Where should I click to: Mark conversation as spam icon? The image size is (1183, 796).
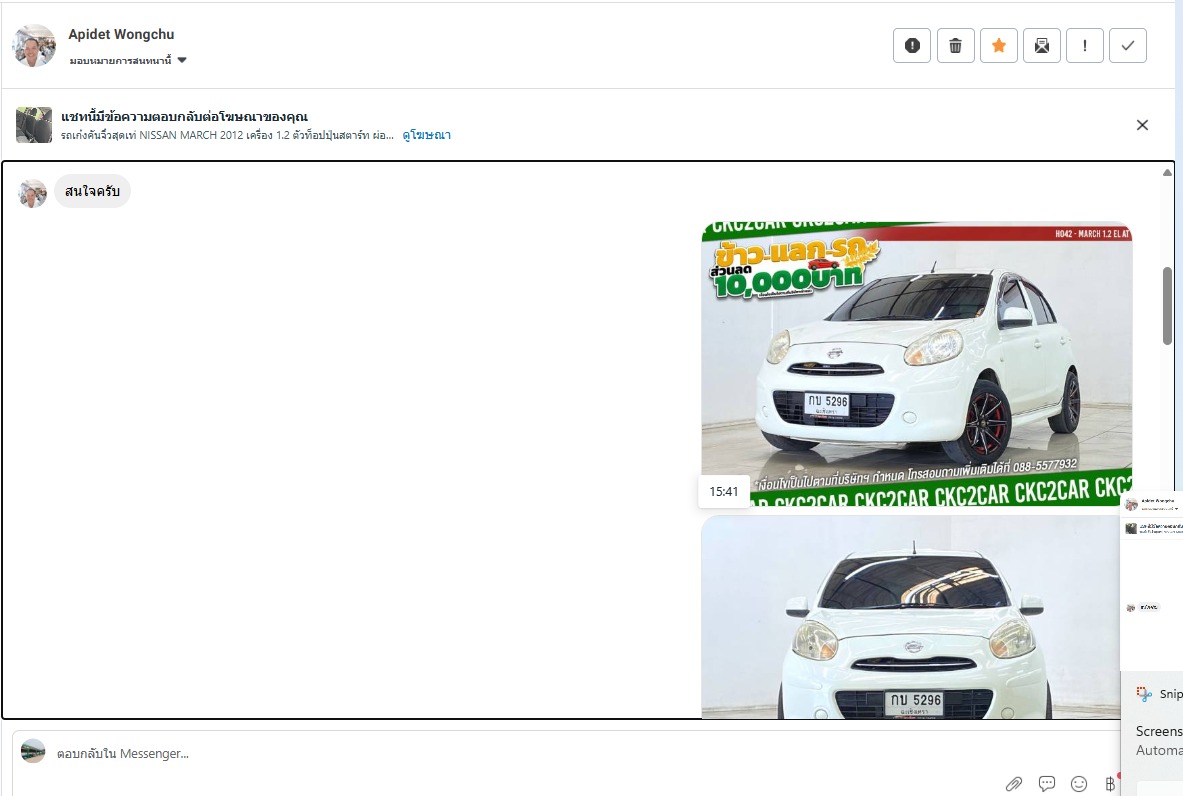911,46
